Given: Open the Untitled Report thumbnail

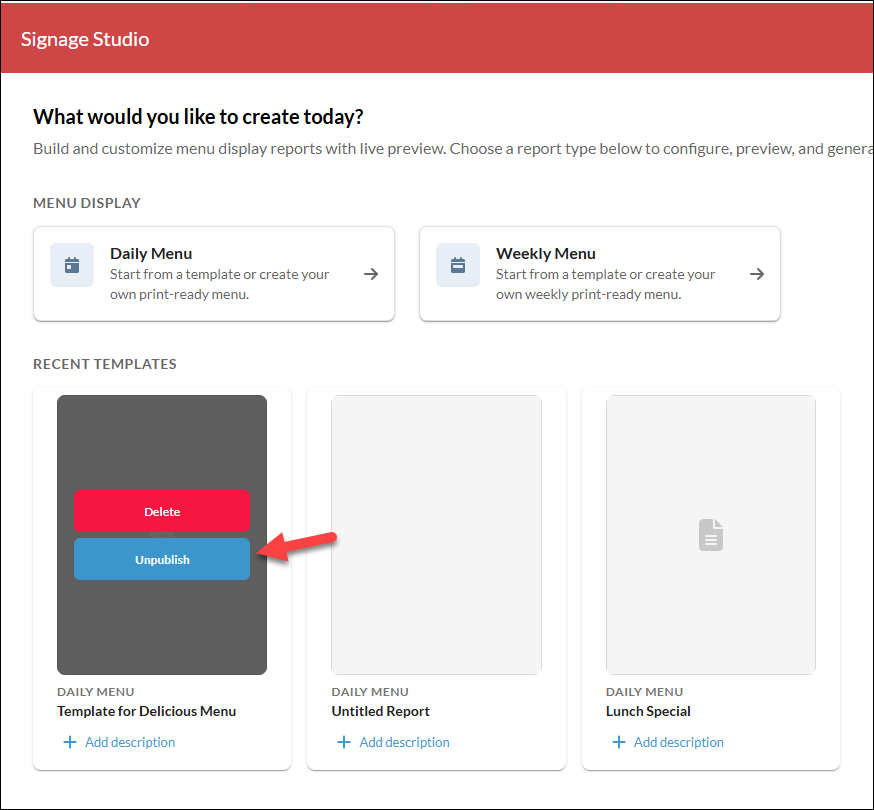Looking at the screenshot, I should pos(436,535).
